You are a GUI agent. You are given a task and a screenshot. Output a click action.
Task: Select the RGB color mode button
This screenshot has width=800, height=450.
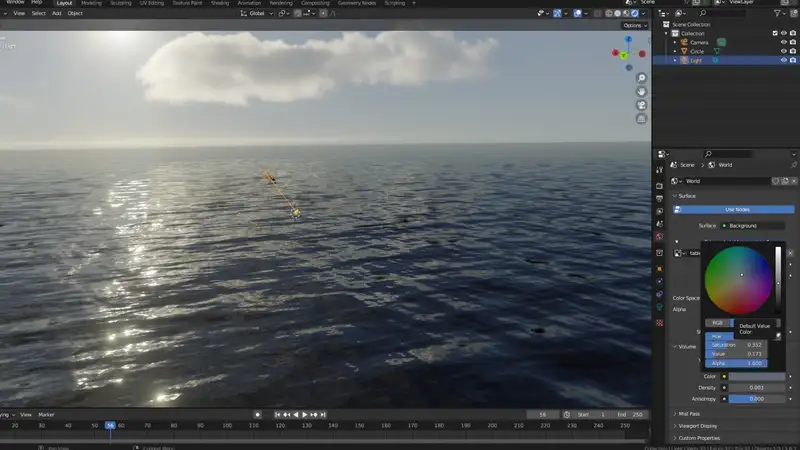pos(716,323)
